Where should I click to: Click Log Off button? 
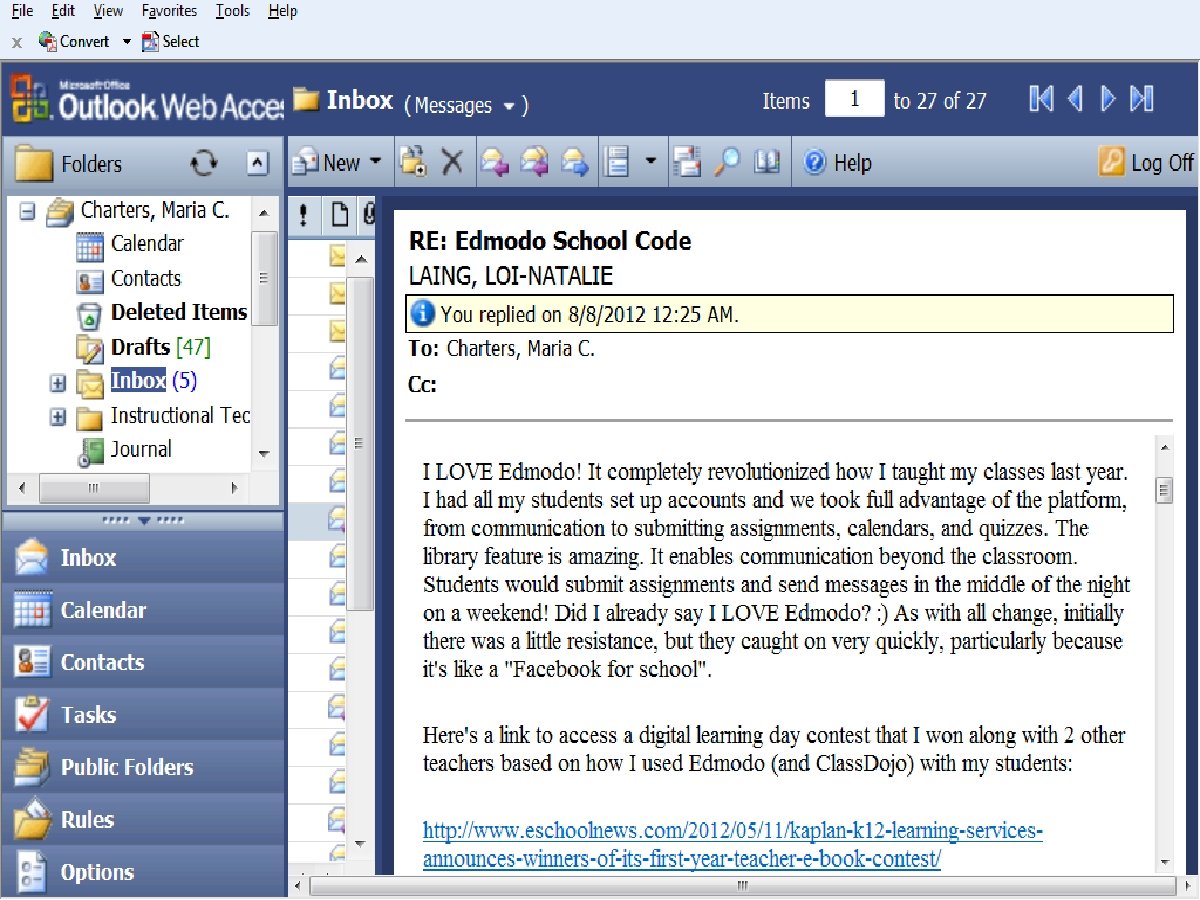click(1146, 162)
